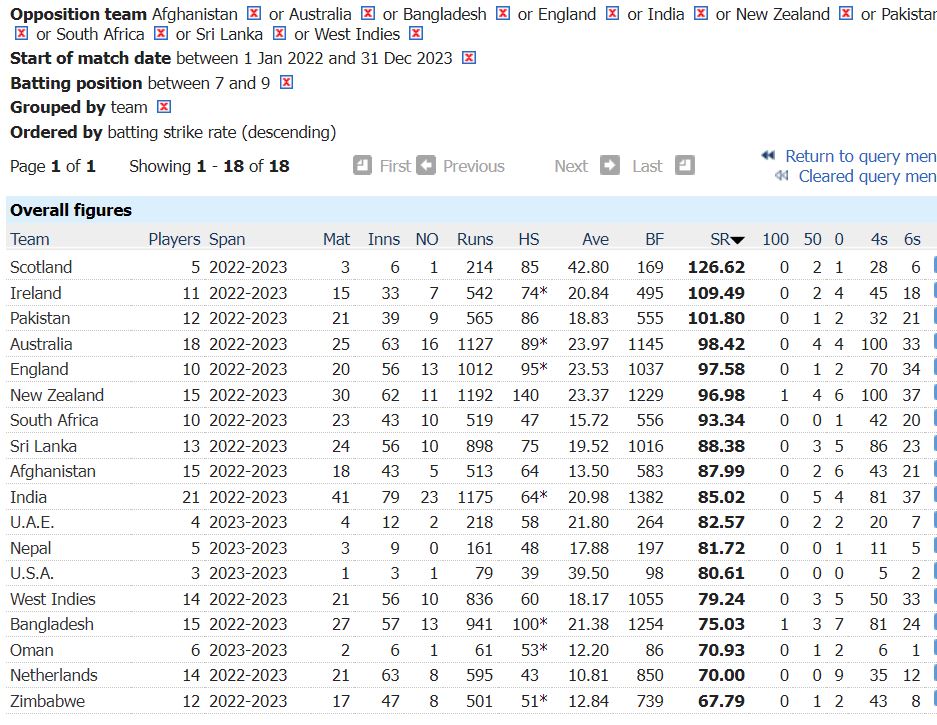The image size is (937, 725).
Task: Click Next page arrow icon
Action: (x=610, y=166)
